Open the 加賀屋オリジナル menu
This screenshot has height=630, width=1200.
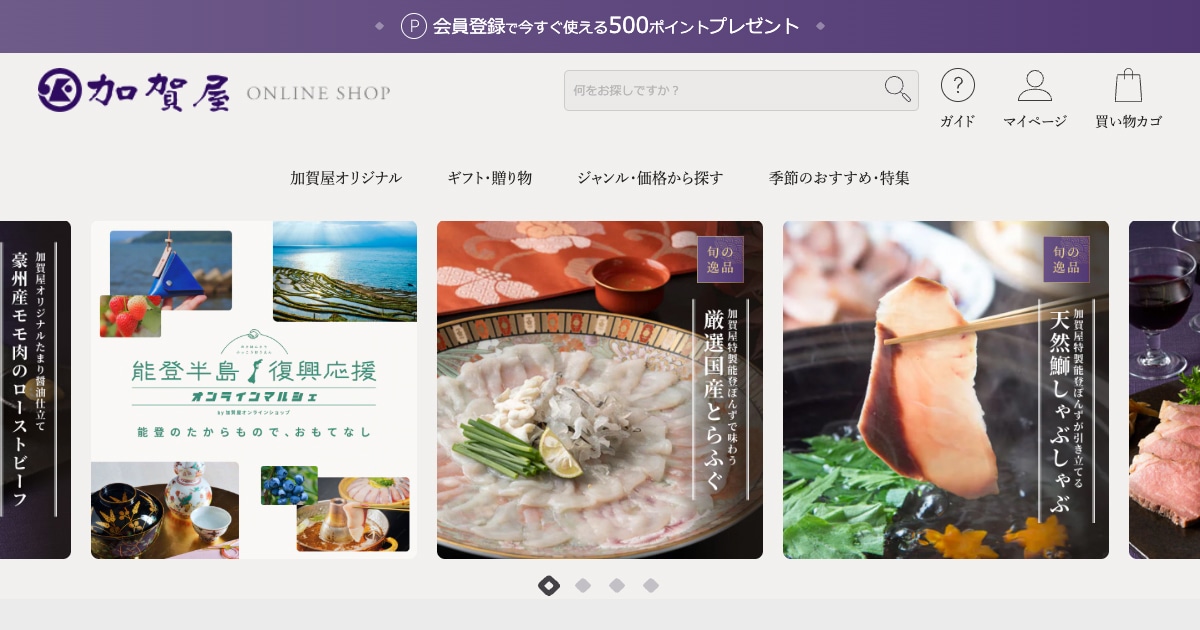pos(346,178)
